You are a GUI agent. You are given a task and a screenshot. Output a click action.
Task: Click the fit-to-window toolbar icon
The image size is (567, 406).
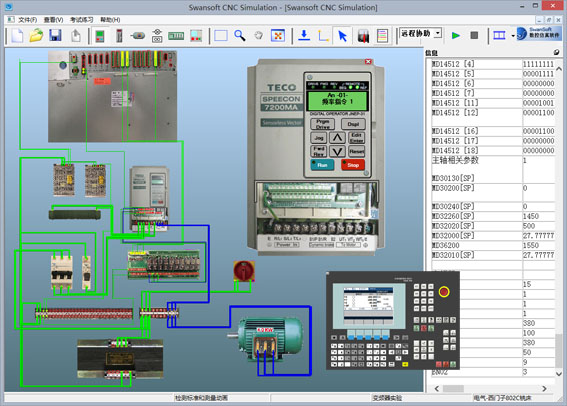tap(278, 35)
